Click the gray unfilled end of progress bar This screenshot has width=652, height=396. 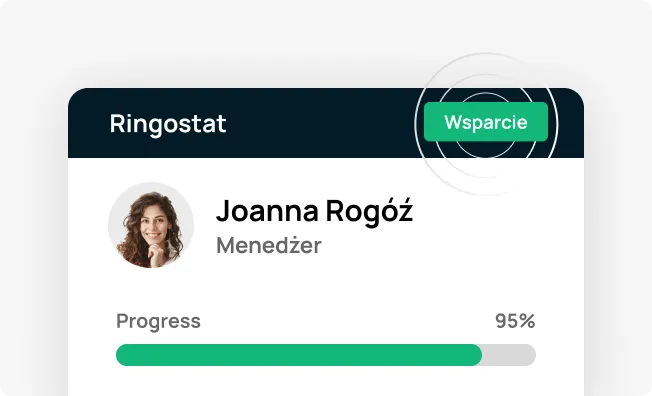[x=509, y=355]
